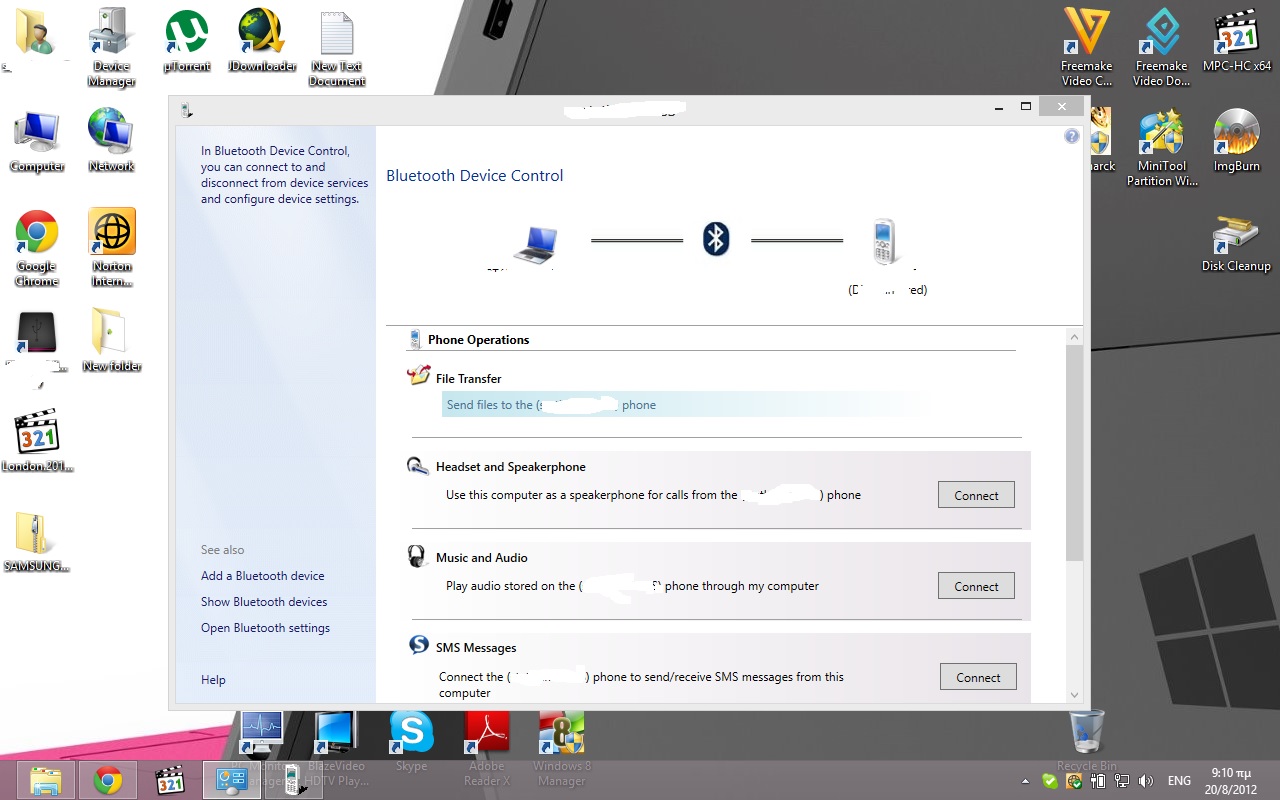
Task: Click the Phone Operations heading text
Action: coord(478,340)
